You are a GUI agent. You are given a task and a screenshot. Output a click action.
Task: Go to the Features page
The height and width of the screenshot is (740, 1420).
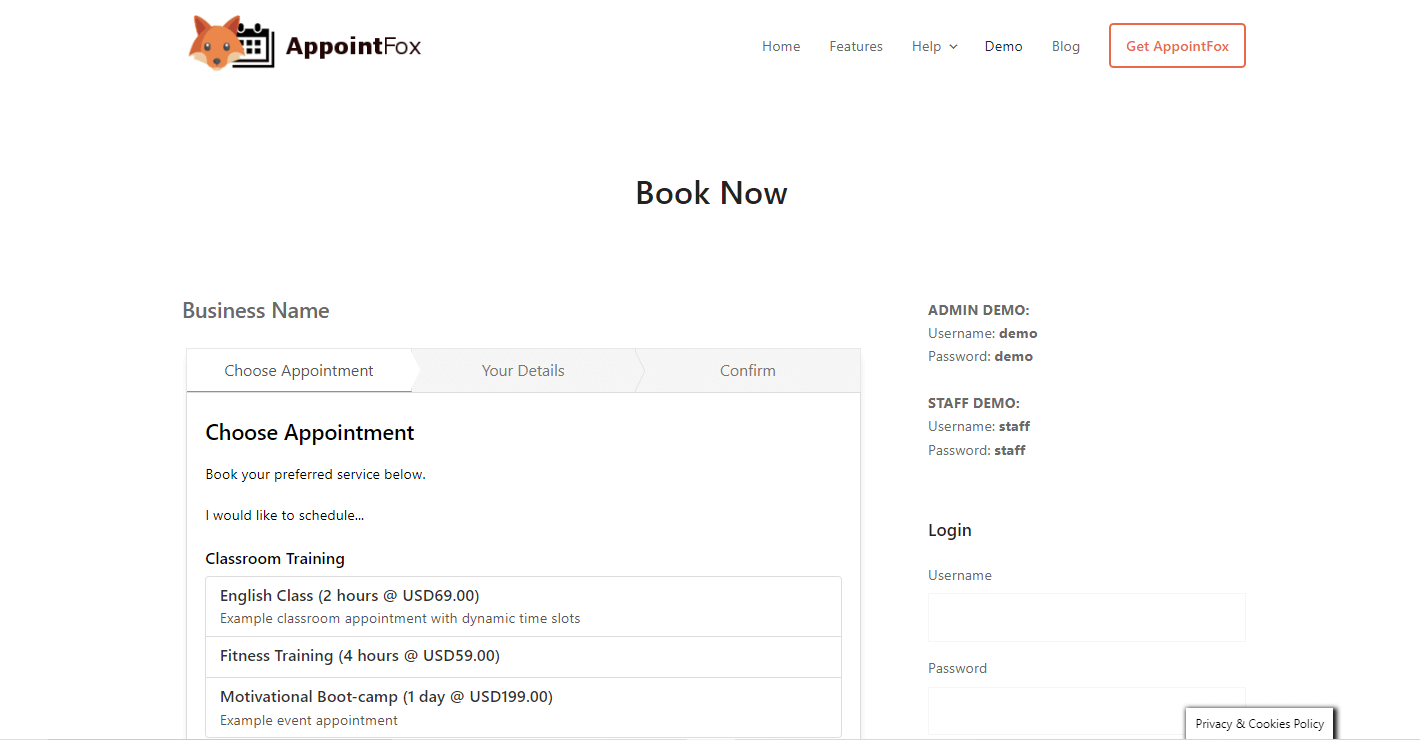click(x=856, y=46)
